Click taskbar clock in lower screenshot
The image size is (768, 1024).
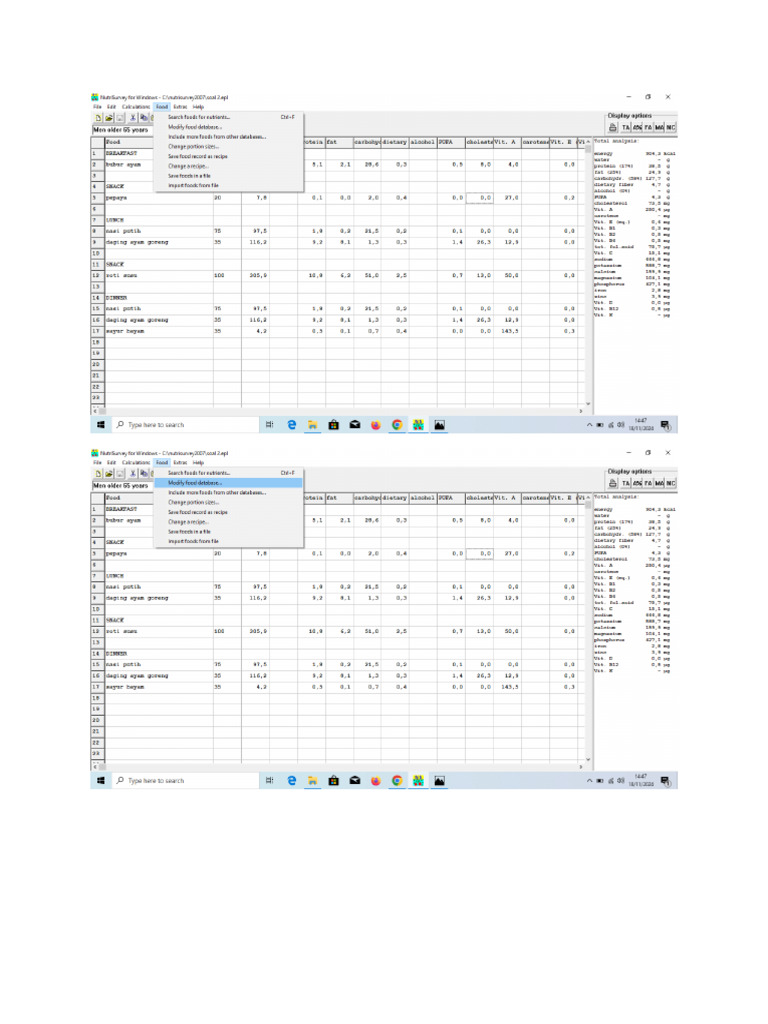(641, 781)
